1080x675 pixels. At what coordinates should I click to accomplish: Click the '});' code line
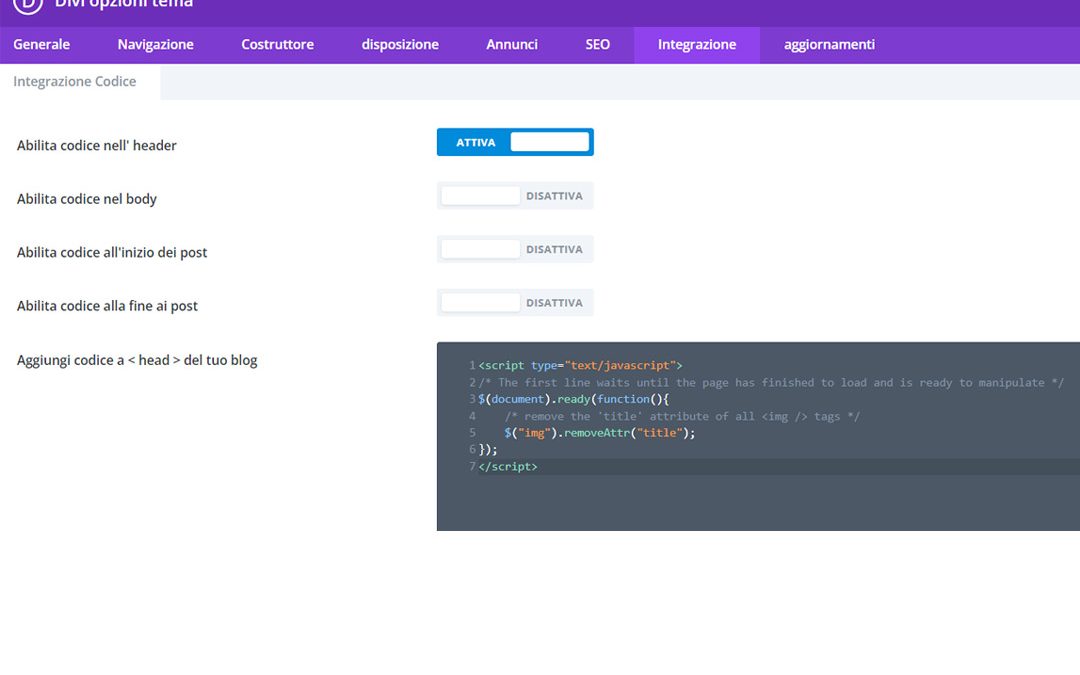(488, 449)
